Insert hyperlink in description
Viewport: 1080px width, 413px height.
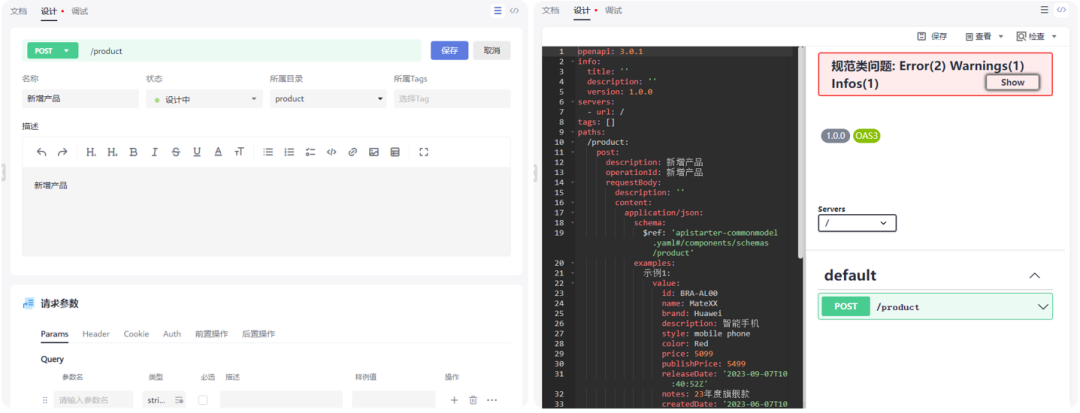click(x=353, y=152)
